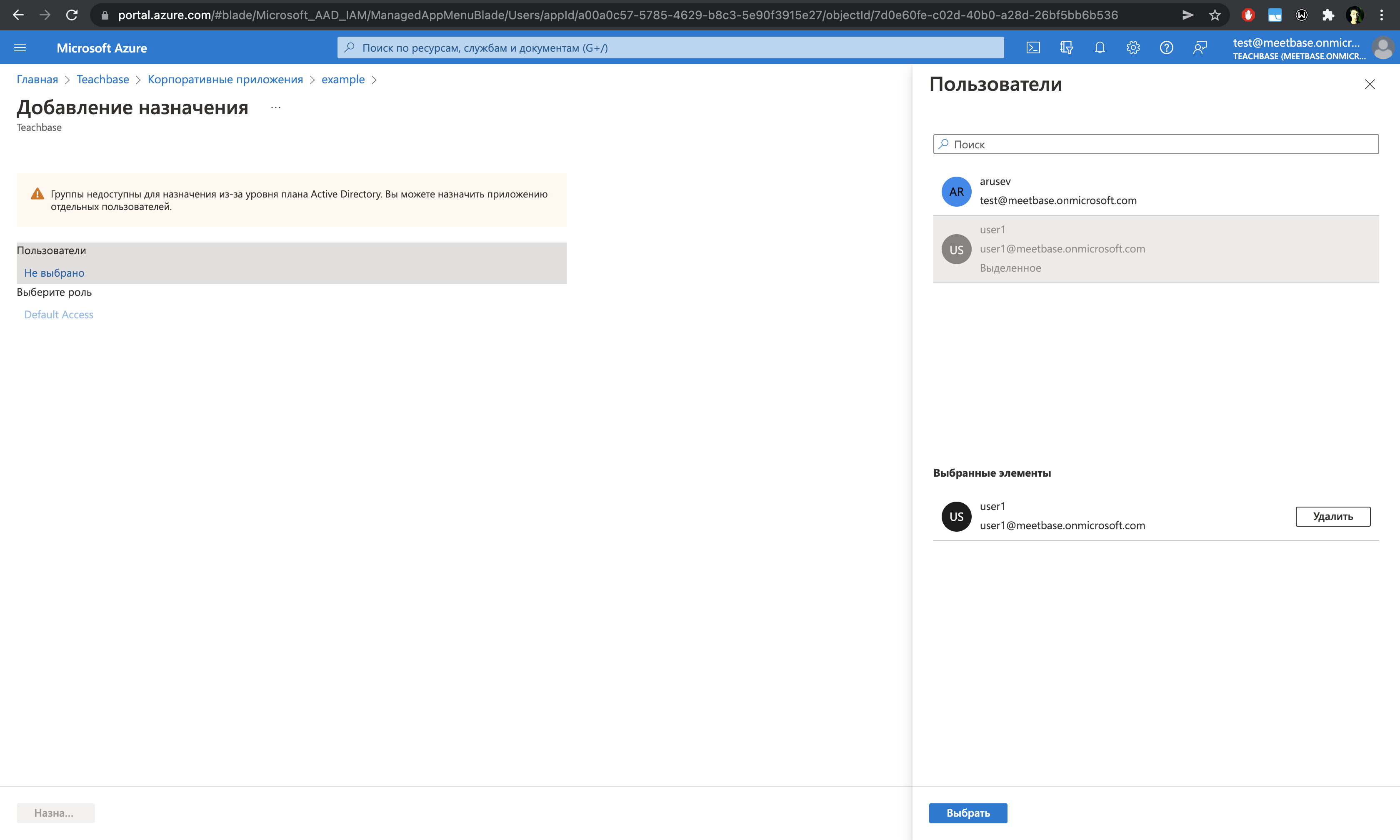Viewport: 1400px width, 840px height.
Task: Go to Корпоративные приложения breadcrumb
Action: 225,79
